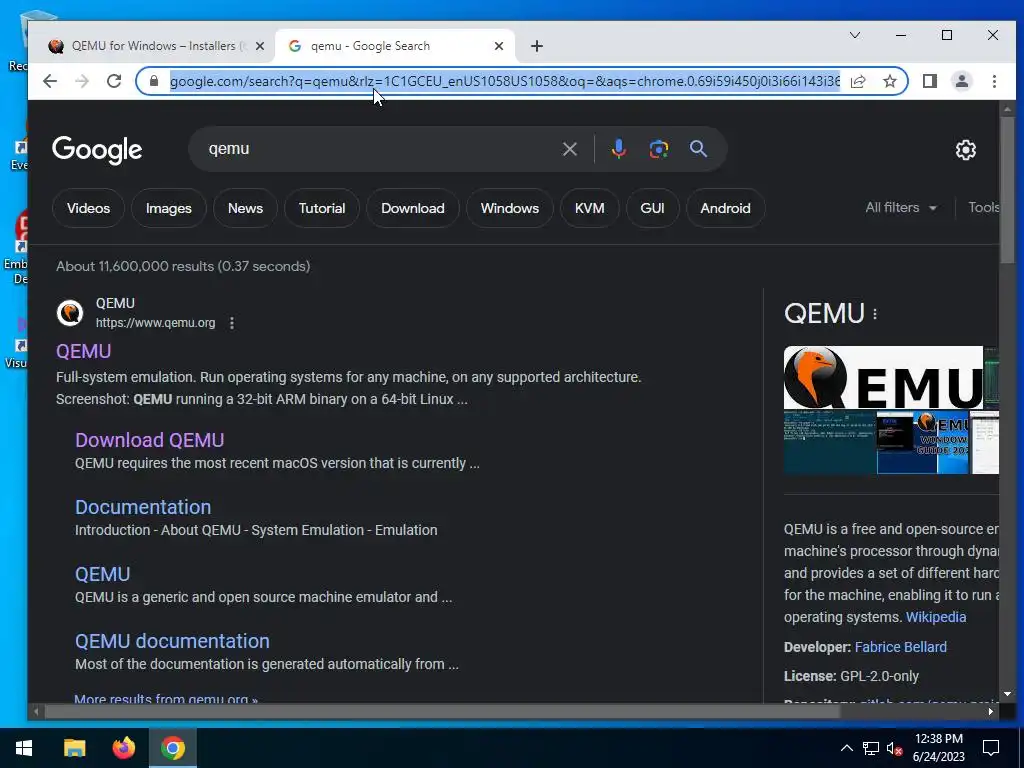1024x768 pixels.
Task: Clear the search box with the X
Action: coord(569,149)
